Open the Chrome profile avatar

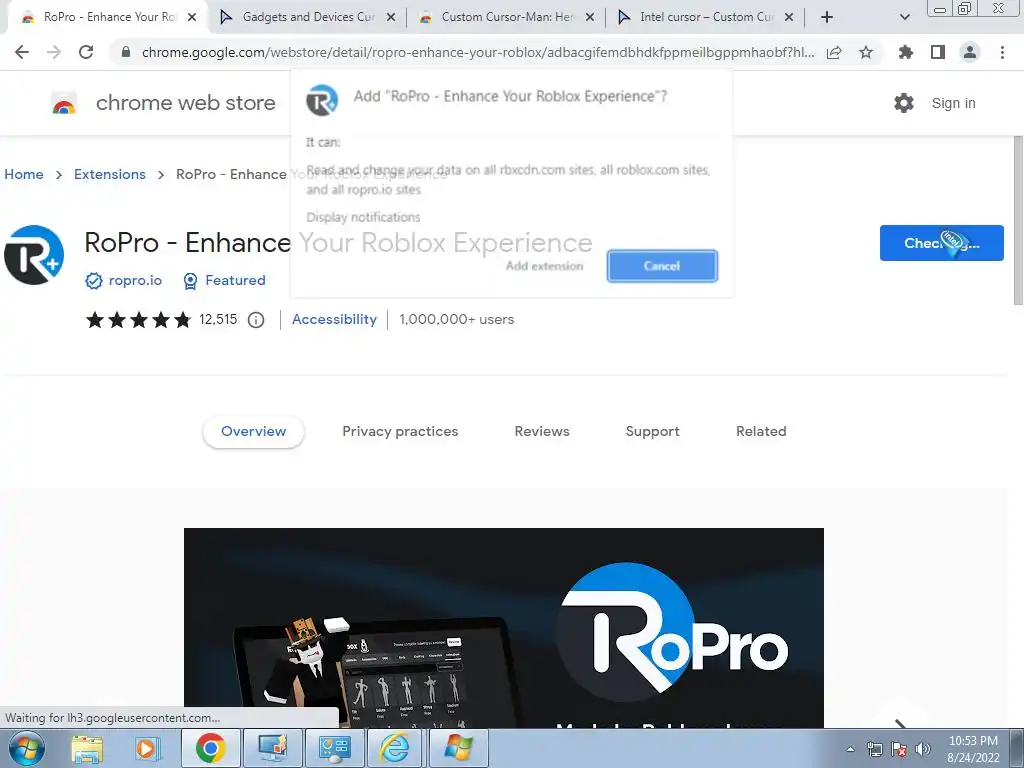(970, 52)
